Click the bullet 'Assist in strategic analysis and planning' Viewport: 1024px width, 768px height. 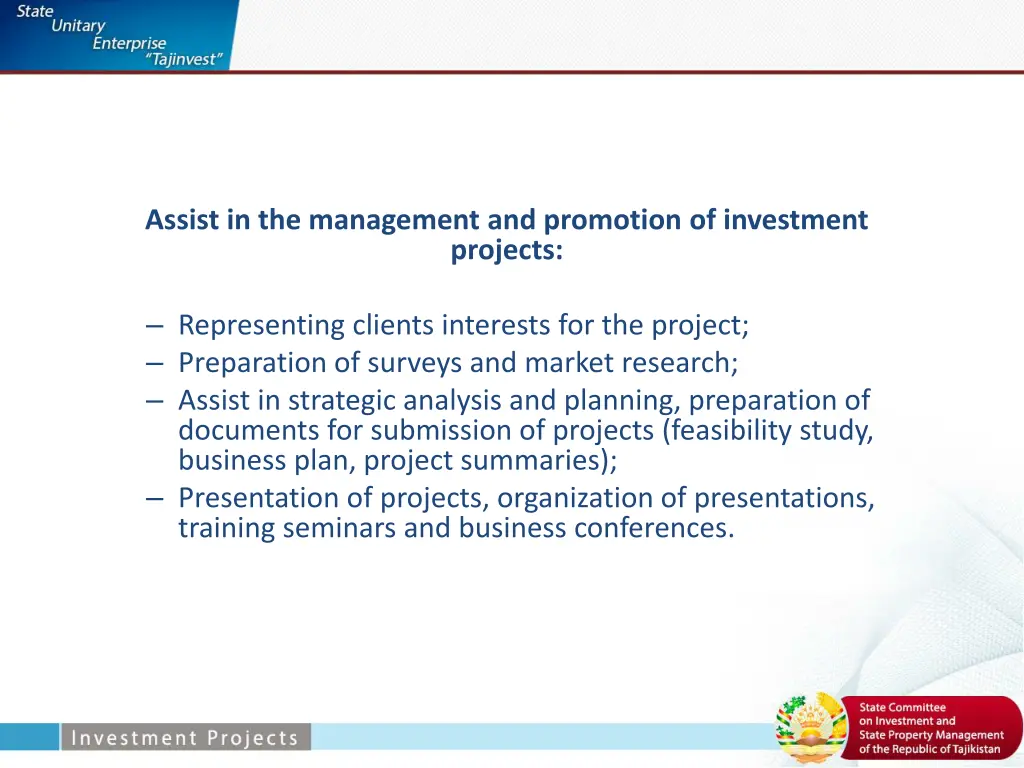526,430
